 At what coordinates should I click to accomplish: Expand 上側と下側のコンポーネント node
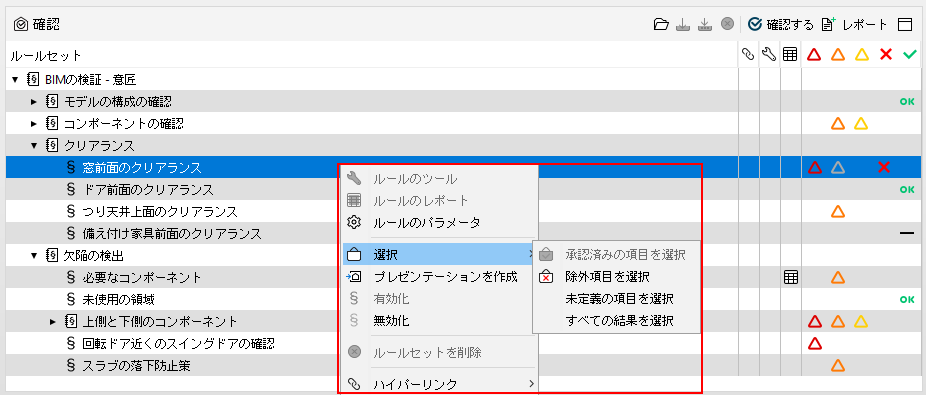tap(53, 322)
